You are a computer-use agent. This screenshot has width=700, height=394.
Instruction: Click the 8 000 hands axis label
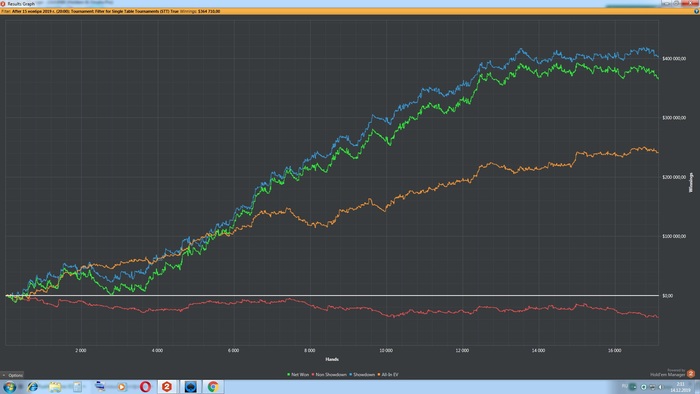tap(309, 351)
